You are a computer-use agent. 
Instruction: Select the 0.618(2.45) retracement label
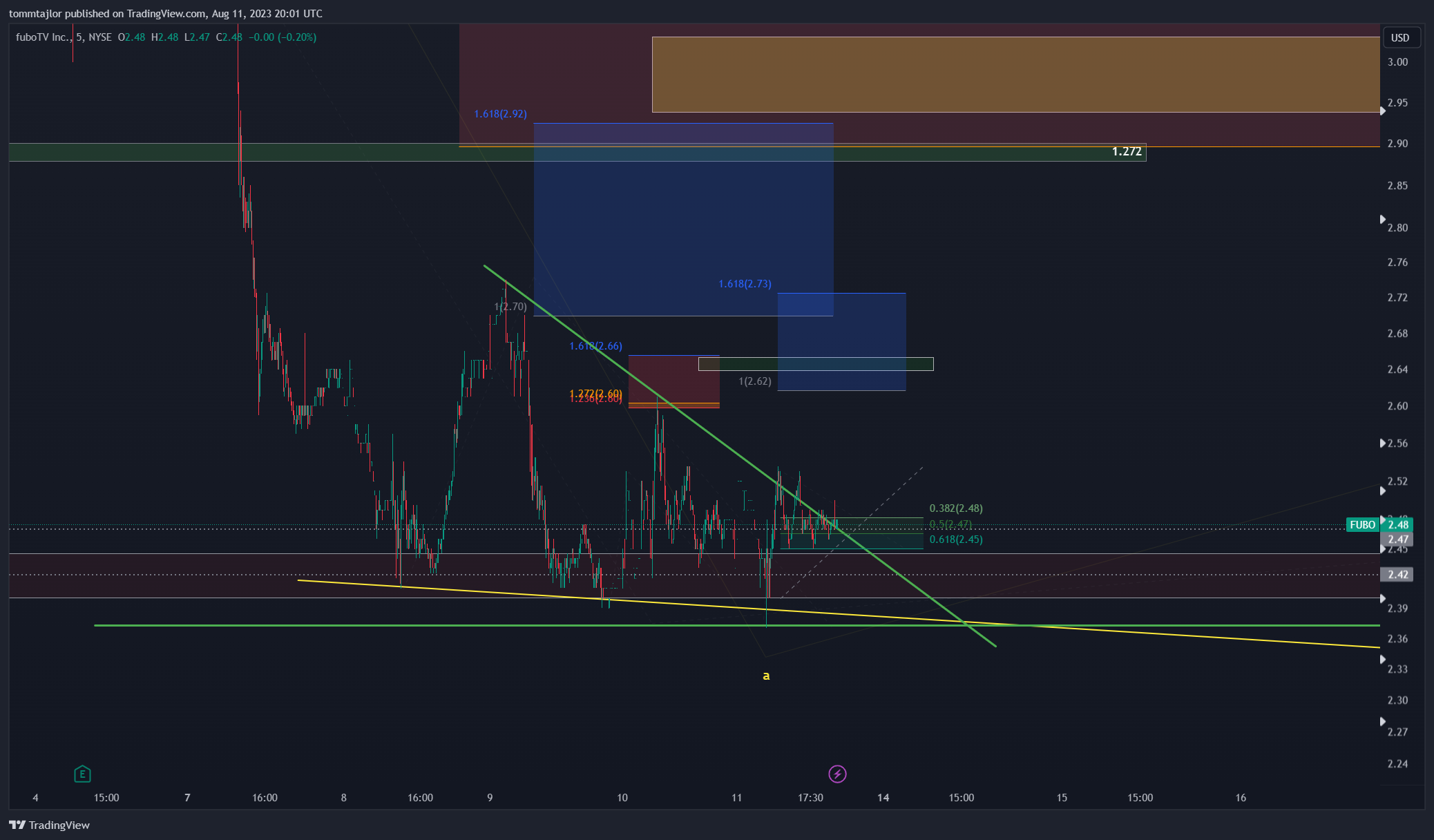pos(956,540)
